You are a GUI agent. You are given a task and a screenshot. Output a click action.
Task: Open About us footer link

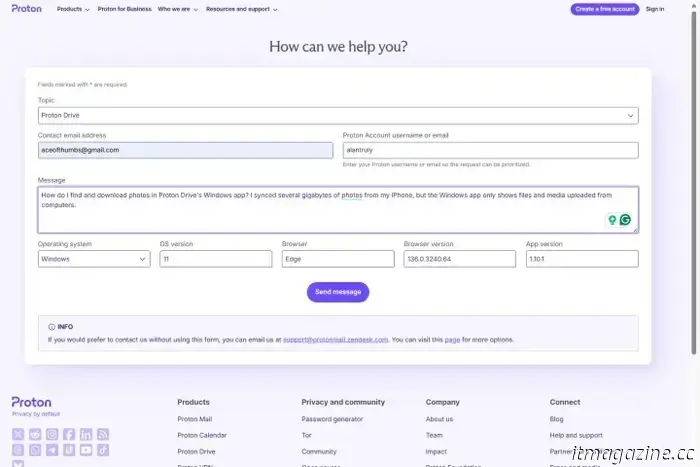point(439,419)
